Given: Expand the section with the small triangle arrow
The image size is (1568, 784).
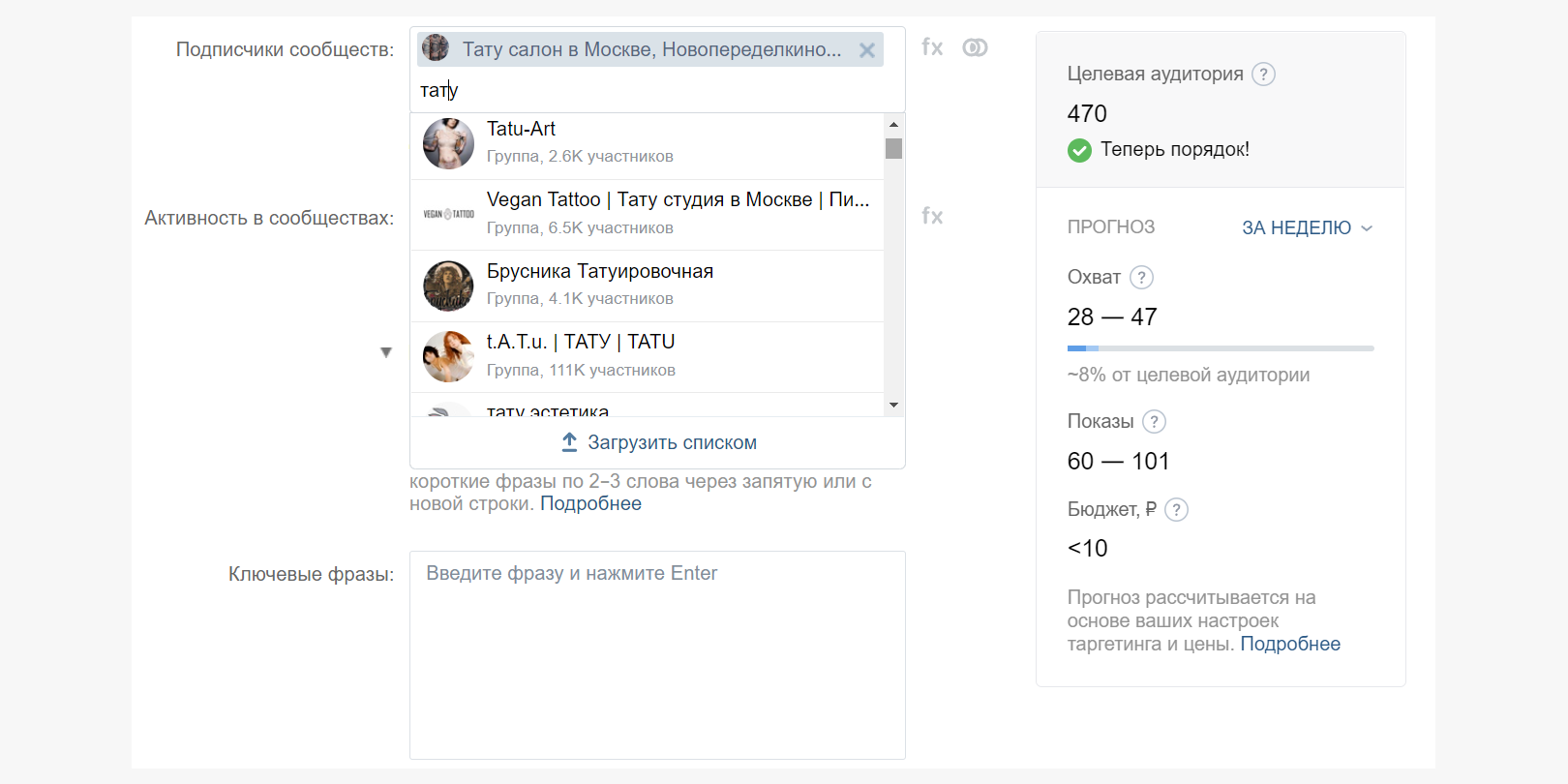Looking at the screenshot, I should (386, 352).
